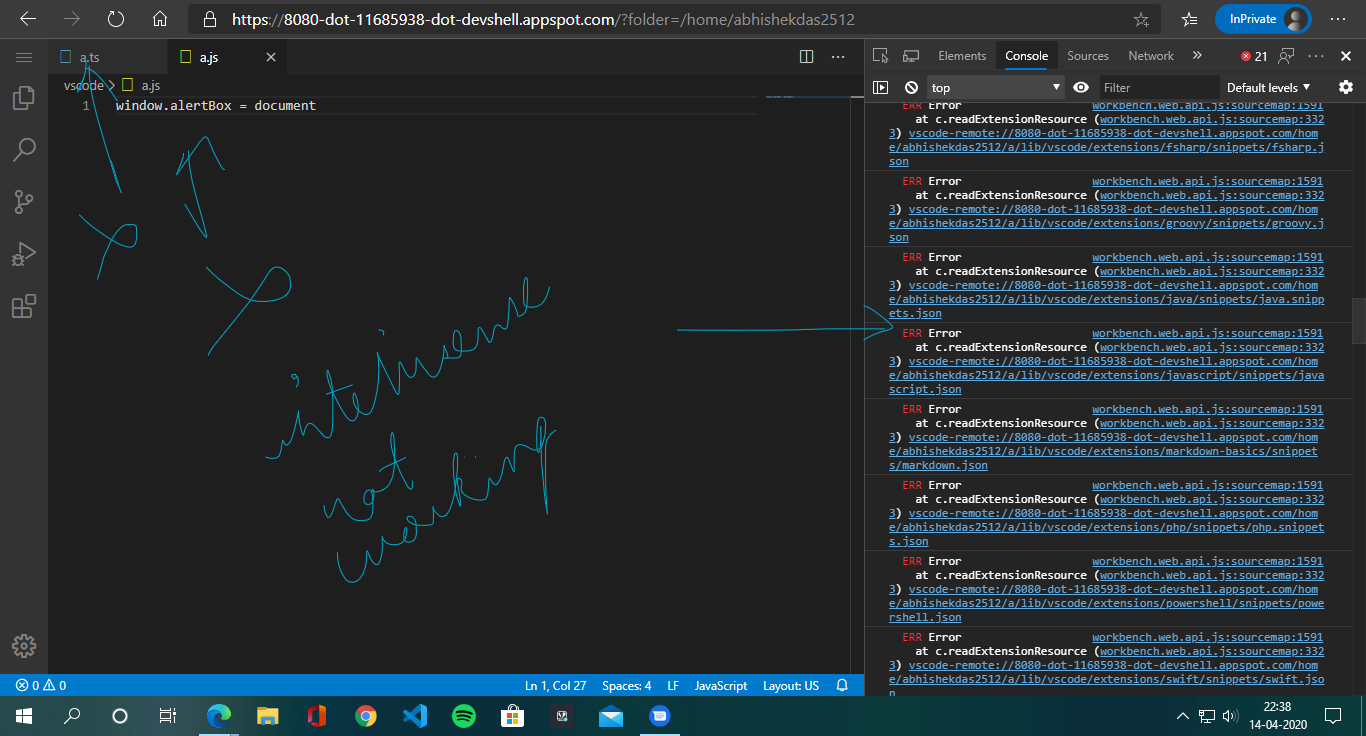This screenshot has width=1366, height=736.
Task: Change end of line sequence LF
Action: point(673,686)
